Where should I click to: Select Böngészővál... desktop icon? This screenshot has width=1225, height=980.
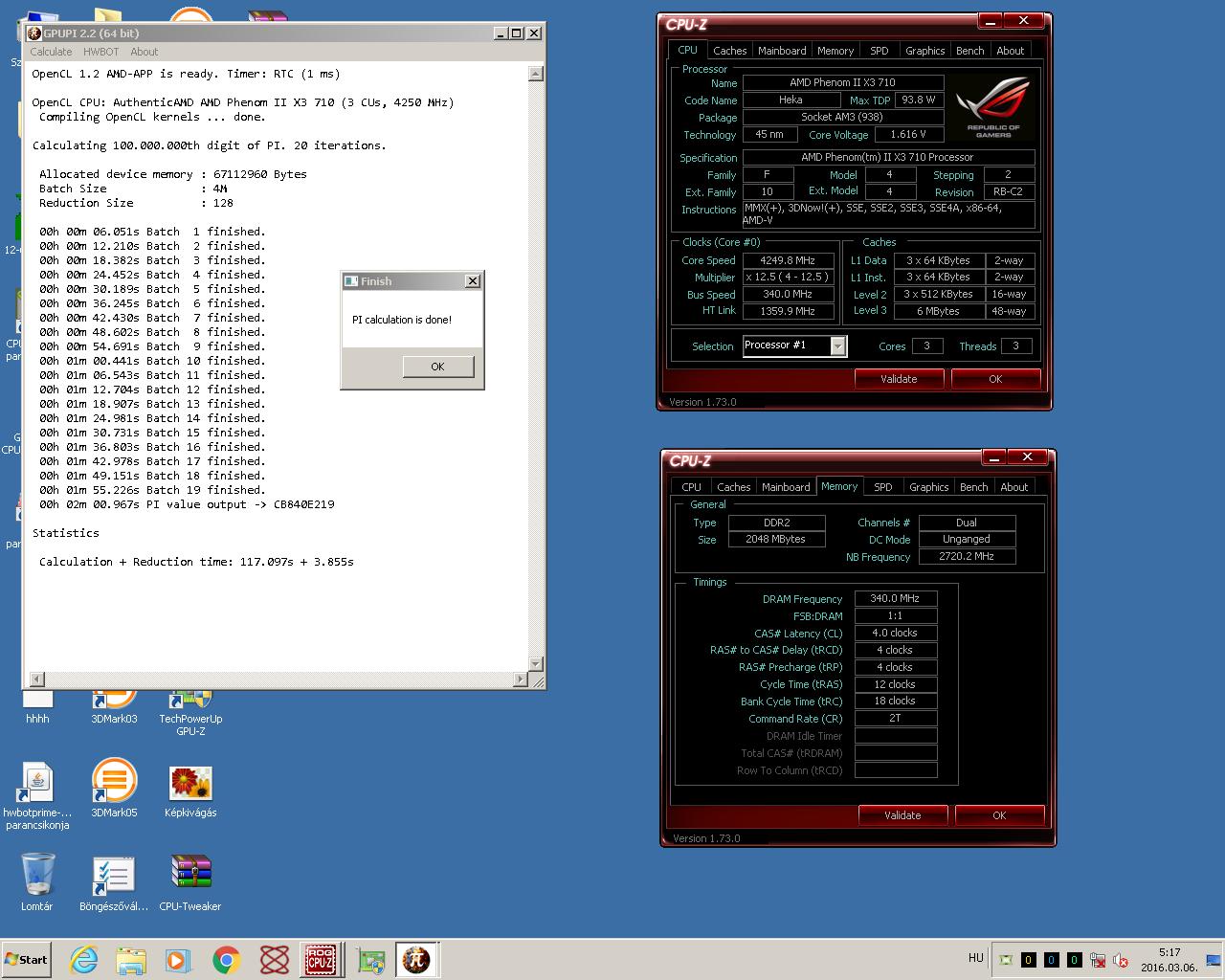coord(114,883)
